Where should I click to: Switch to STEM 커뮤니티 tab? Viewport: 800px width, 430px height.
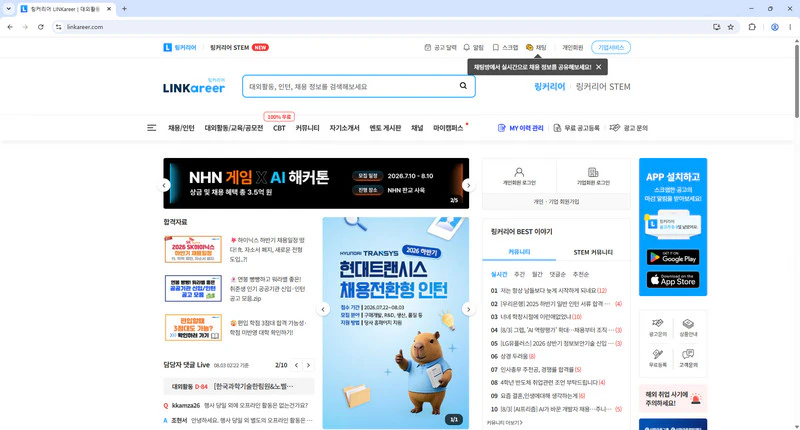pos(593,252)
